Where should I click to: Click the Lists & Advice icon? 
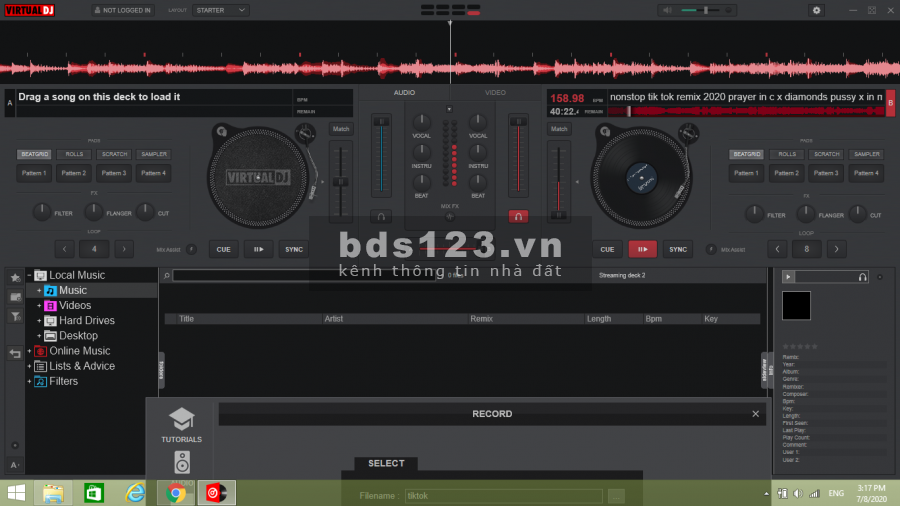40,366
